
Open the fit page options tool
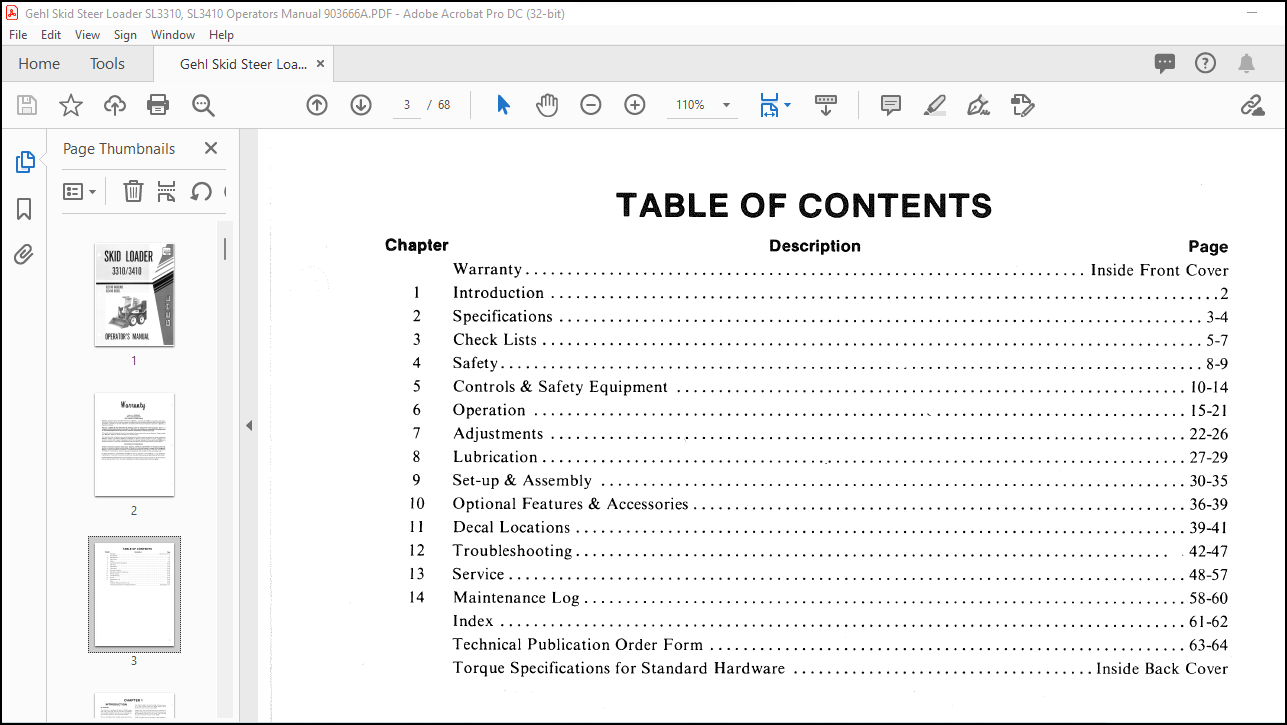point(768,105)
